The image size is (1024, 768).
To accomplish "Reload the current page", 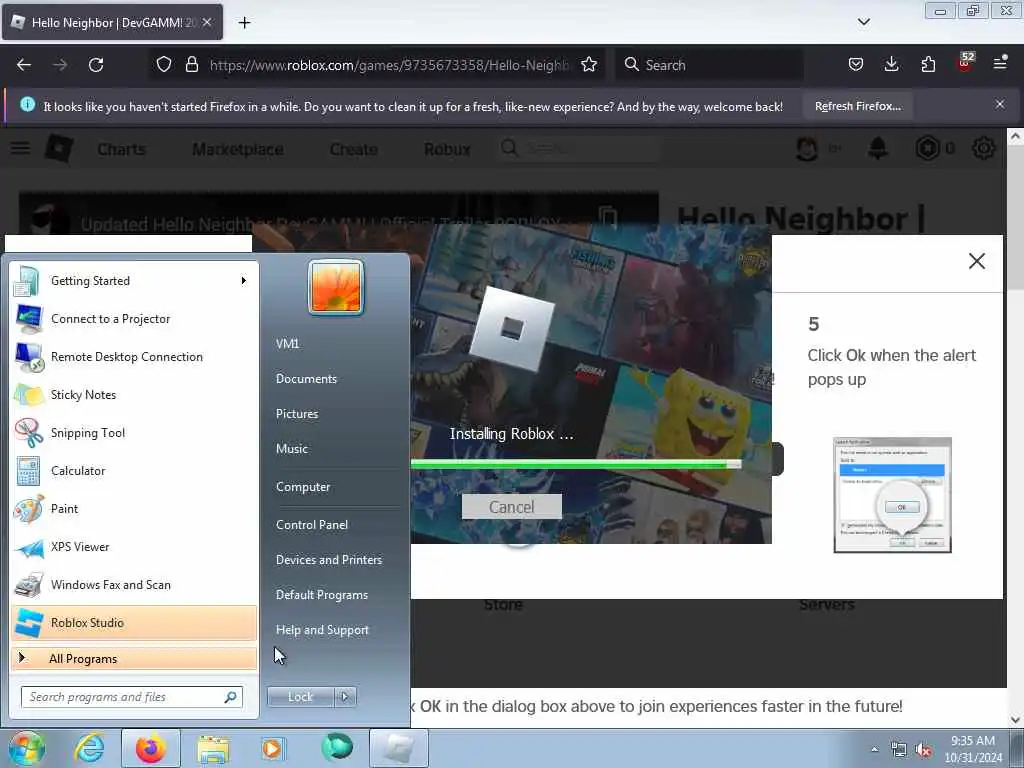I will pyautogui.click(x=96, y=65).
